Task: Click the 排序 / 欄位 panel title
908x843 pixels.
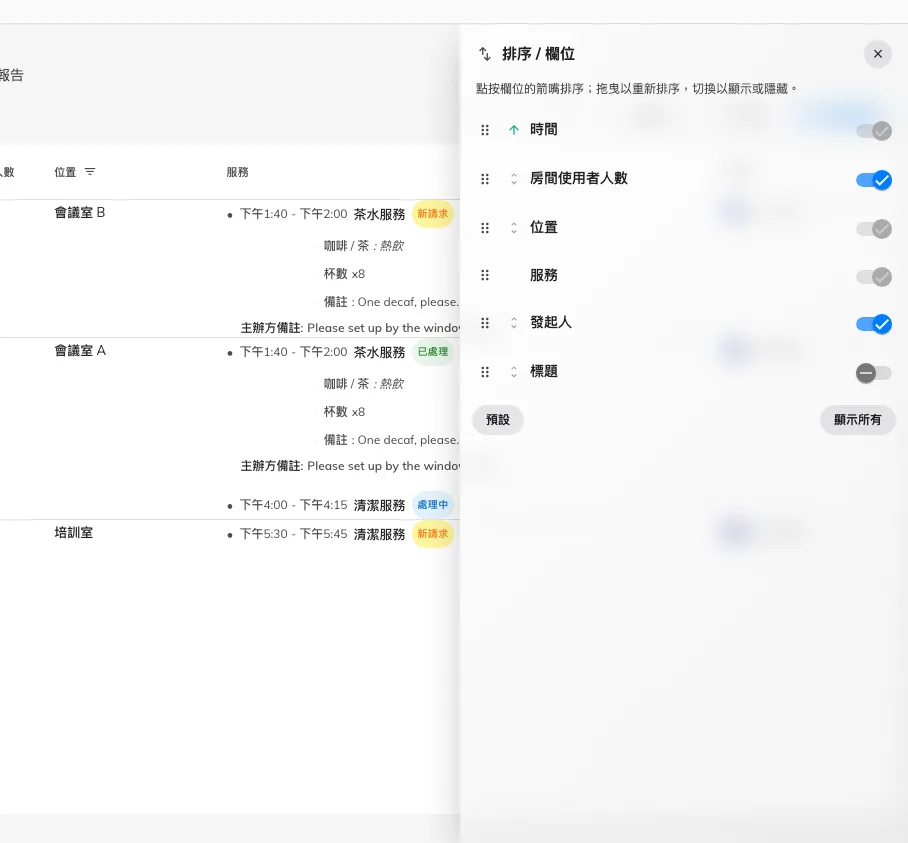Action: coord(538,54)
